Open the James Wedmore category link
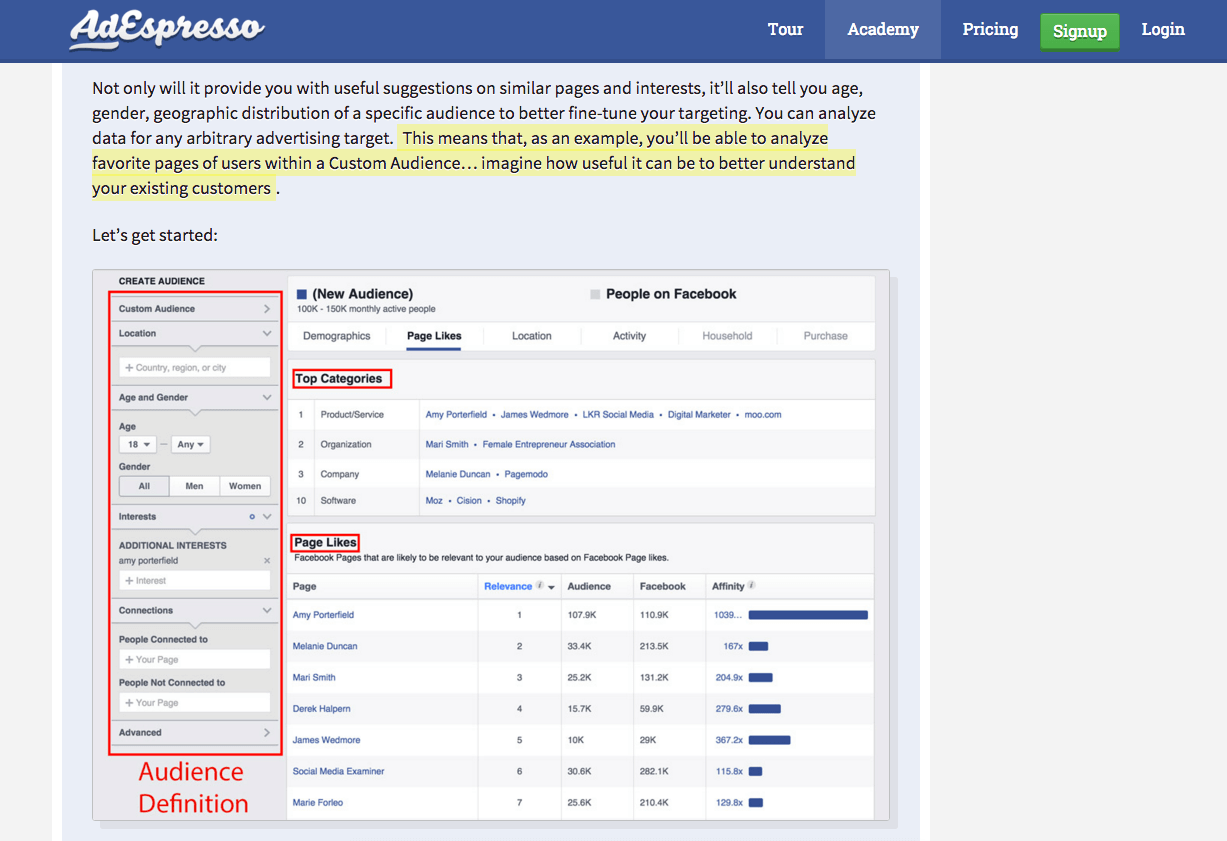Screen dimensions: 1227x841 [535, 415]
